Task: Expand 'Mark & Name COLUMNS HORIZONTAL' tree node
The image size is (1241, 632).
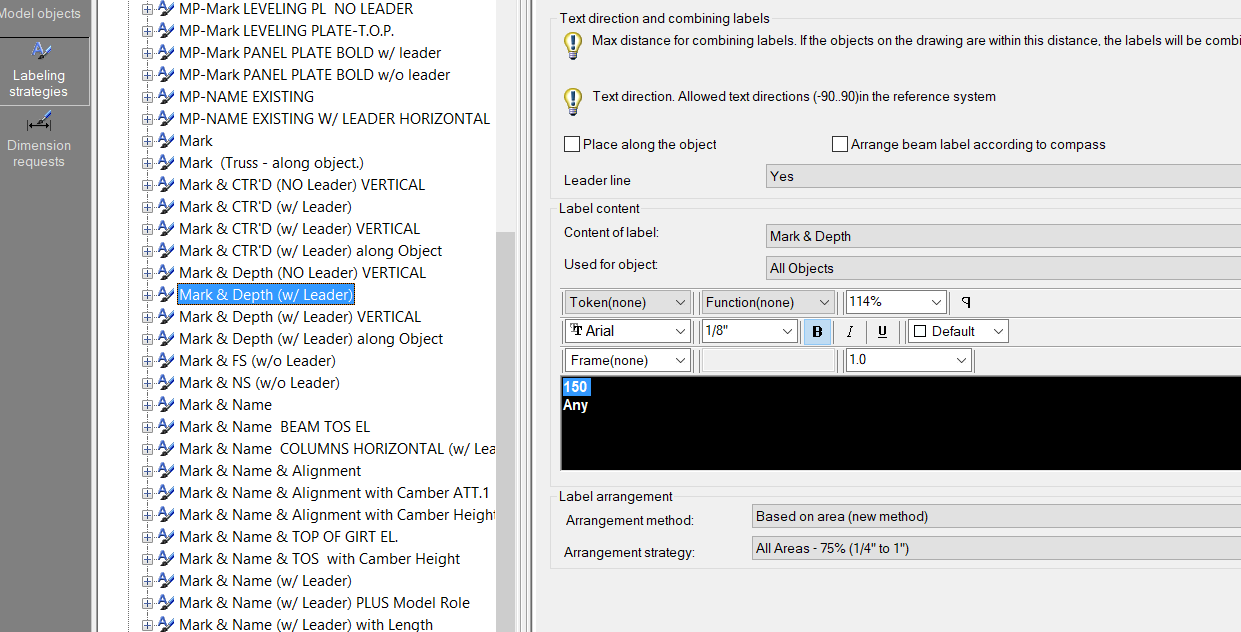Action: click(147, 449)
